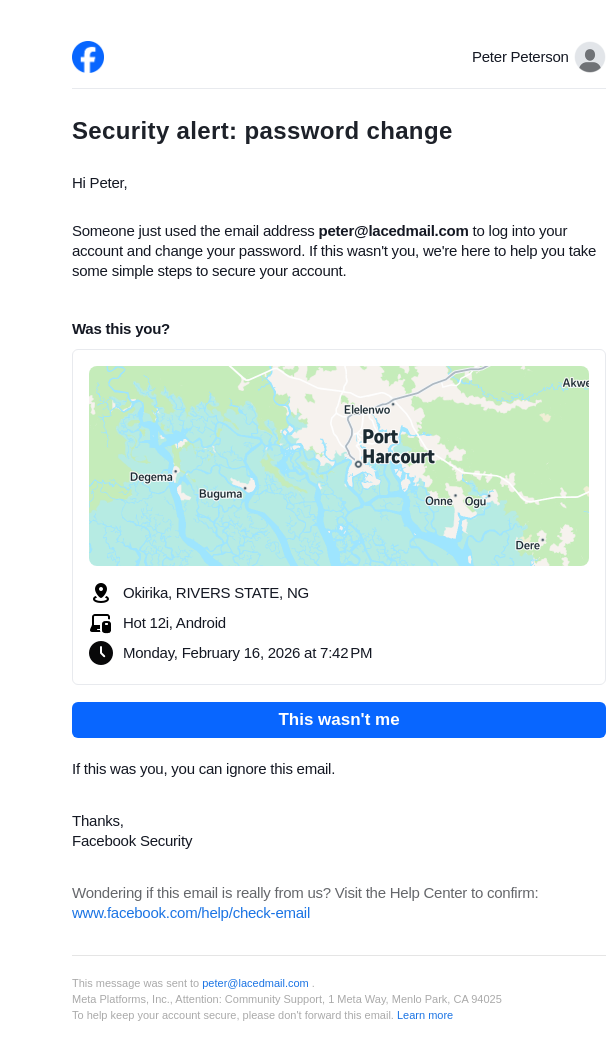Click the Facebook logo icon
The width and height of the screenshot is (614, 1061).
point(88,57)
